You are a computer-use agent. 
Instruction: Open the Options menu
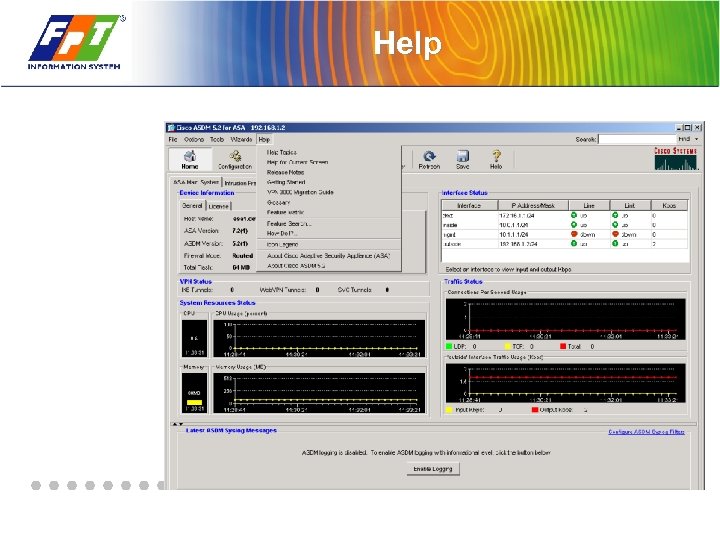194,139
